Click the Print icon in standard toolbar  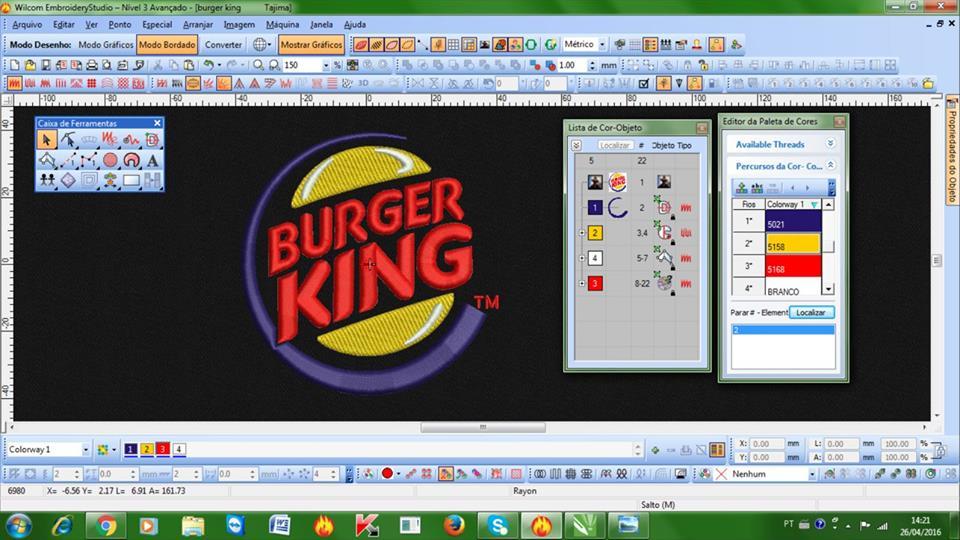click(92, 65)
